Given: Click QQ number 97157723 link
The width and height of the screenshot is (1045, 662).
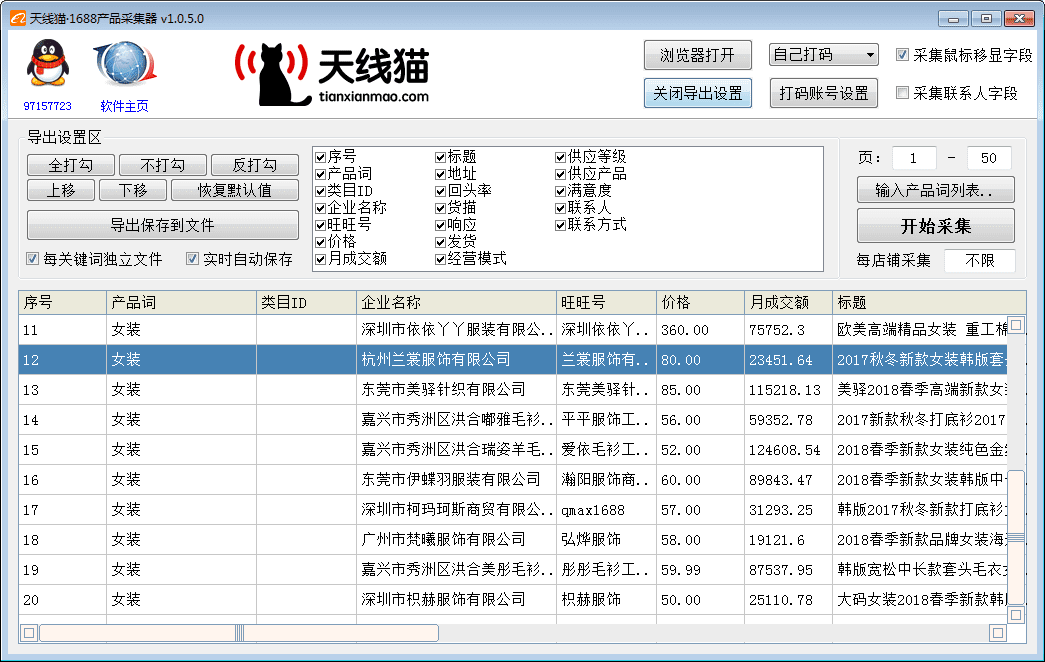Looking at the screenshot, I should [47, 106].
